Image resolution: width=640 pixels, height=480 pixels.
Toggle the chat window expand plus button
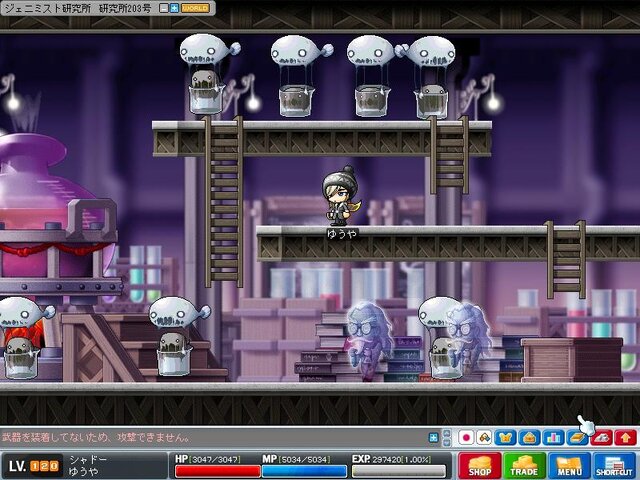pos(433,438)
